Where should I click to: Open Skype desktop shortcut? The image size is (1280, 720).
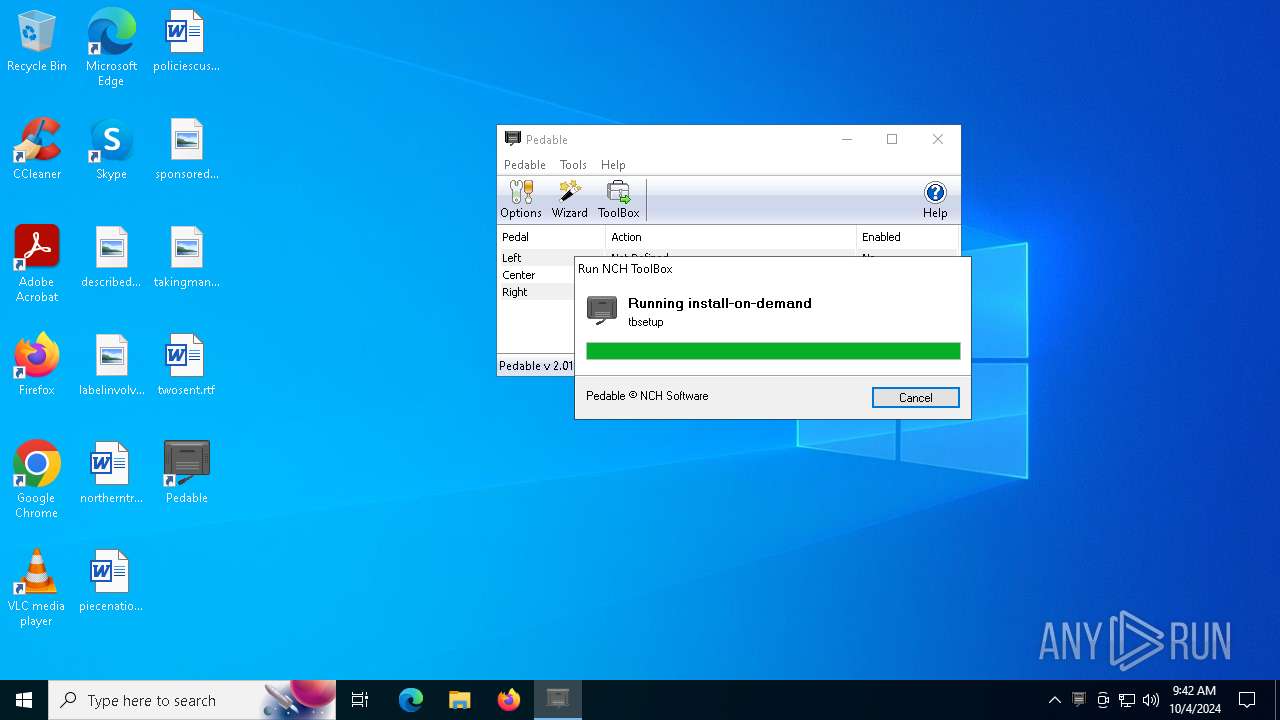click(111, 150)
